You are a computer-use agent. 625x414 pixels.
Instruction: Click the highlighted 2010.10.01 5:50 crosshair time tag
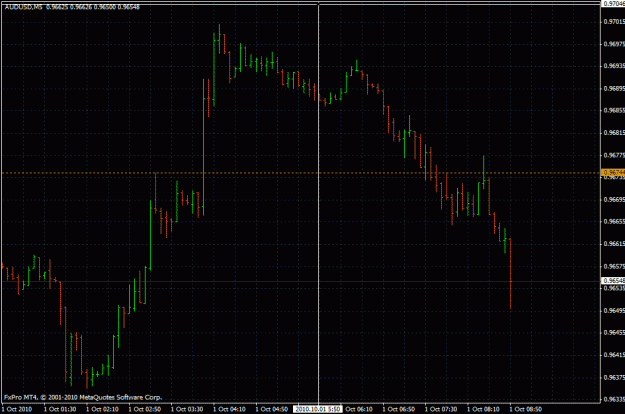click(x=318, y=409)
